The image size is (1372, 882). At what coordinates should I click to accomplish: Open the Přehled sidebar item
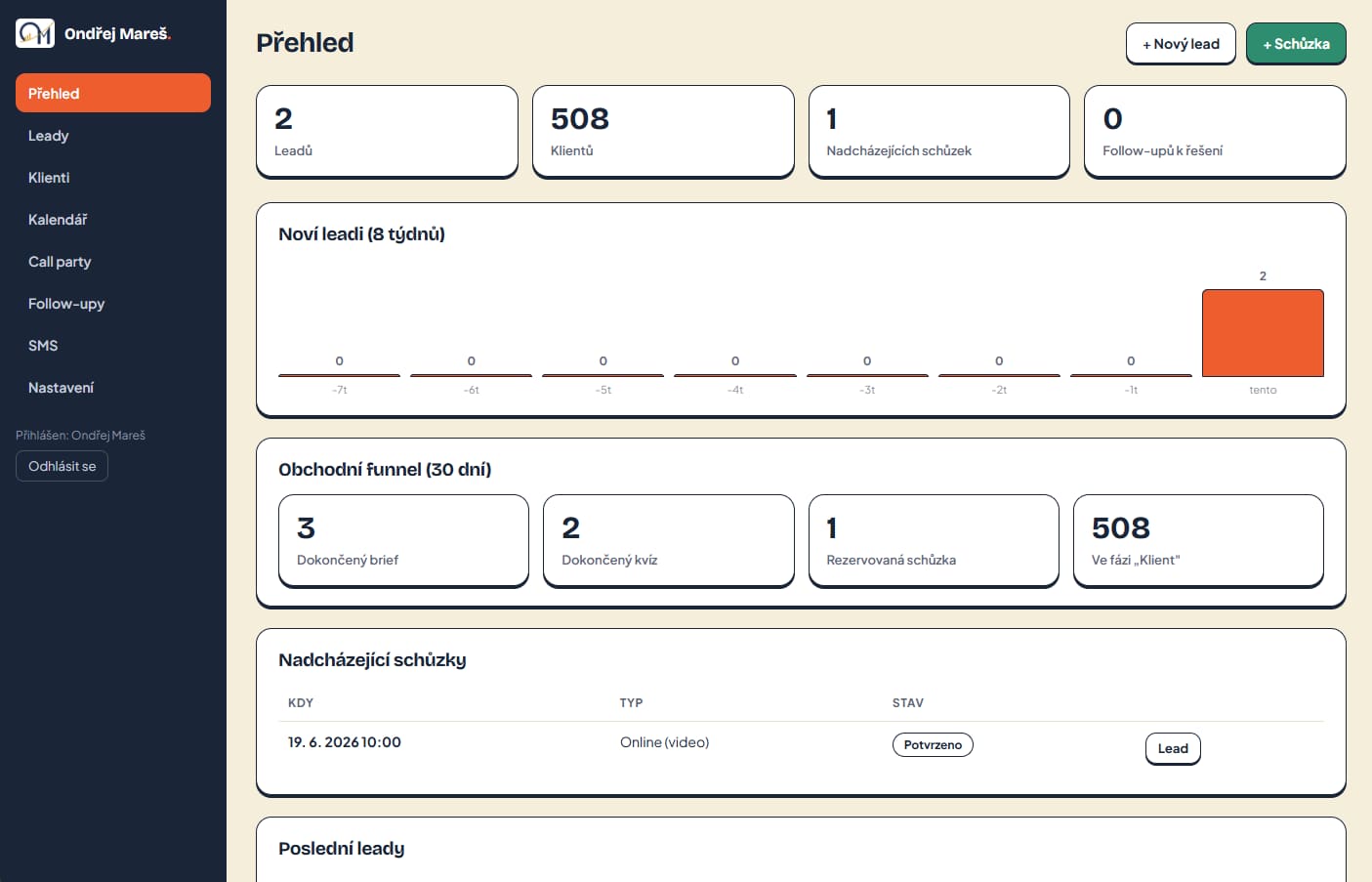click(113, 93)
